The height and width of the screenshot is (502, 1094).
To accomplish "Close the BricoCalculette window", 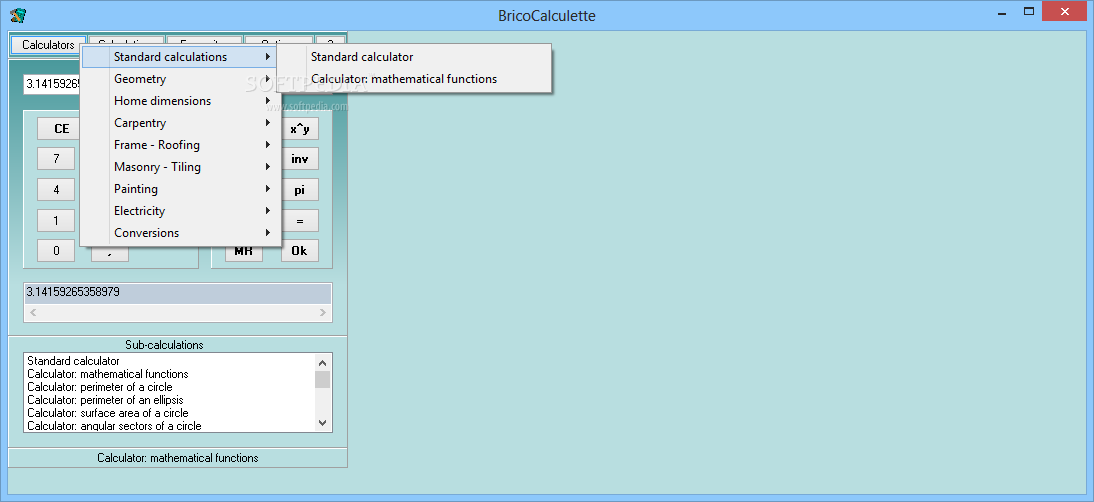I will coord(1065,11).
